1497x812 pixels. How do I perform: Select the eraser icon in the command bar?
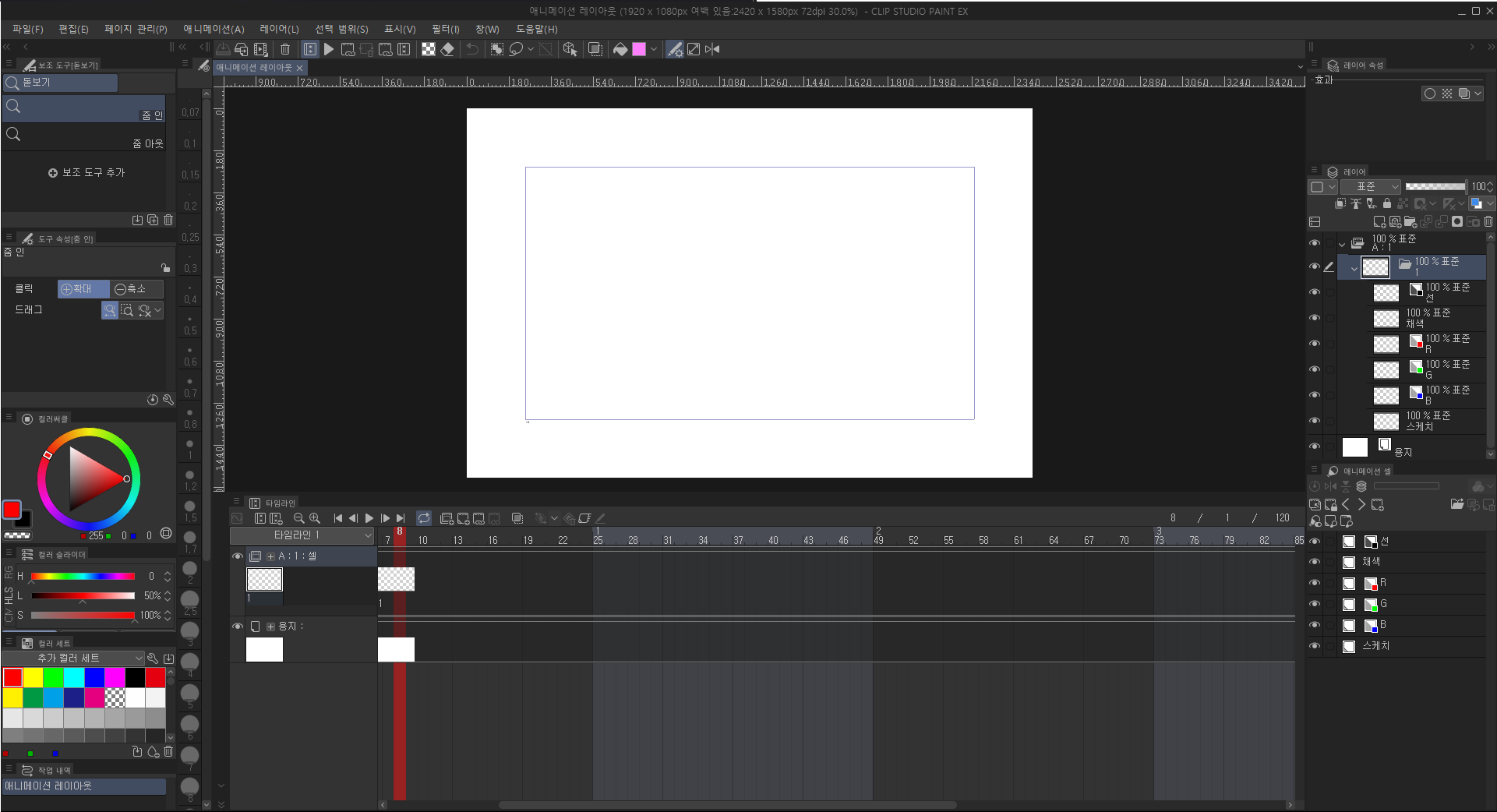tap(447, 49)
